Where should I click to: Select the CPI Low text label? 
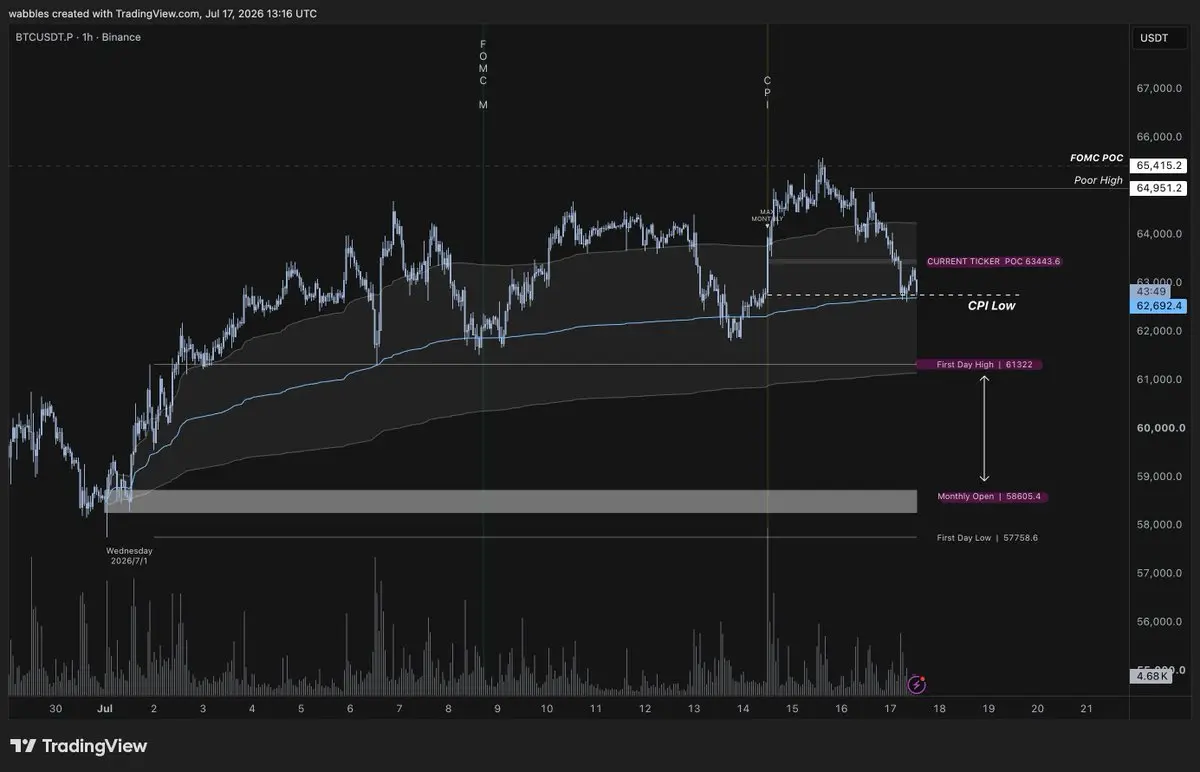tap(992, 306)
